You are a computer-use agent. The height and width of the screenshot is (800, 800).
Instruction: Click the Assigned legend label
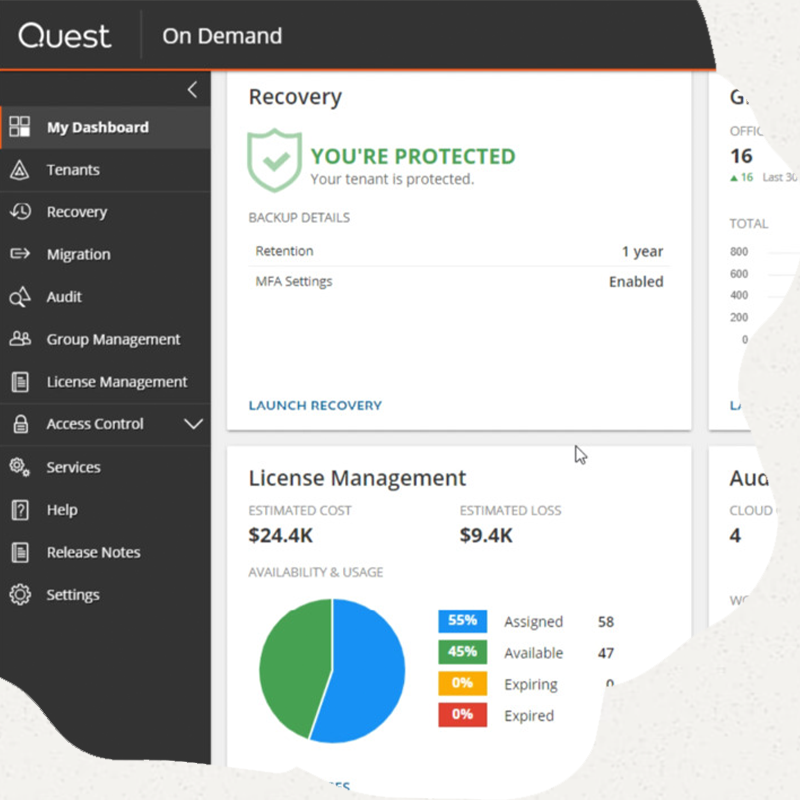point(534,622)
